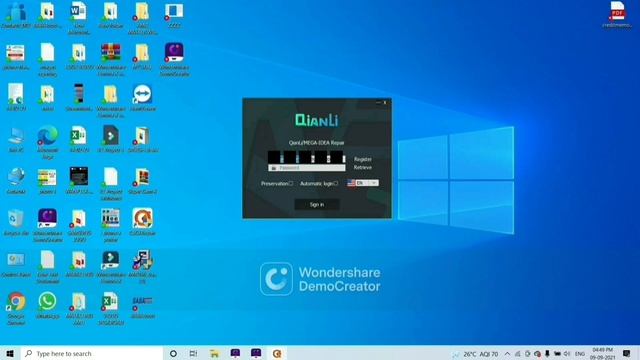
Task: Open the Windows Start menu
Action: (x=10, y=353)
